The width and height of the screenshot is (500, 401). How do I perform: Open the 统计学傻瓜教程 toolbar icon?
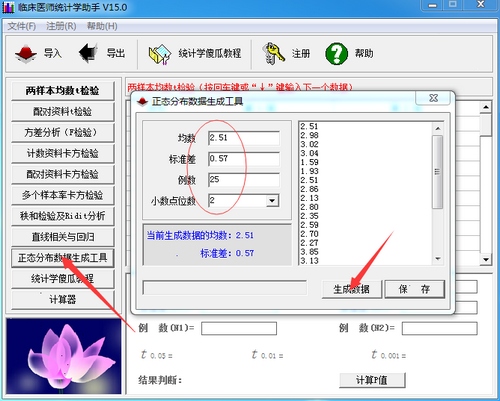click(x=159, y=54)
